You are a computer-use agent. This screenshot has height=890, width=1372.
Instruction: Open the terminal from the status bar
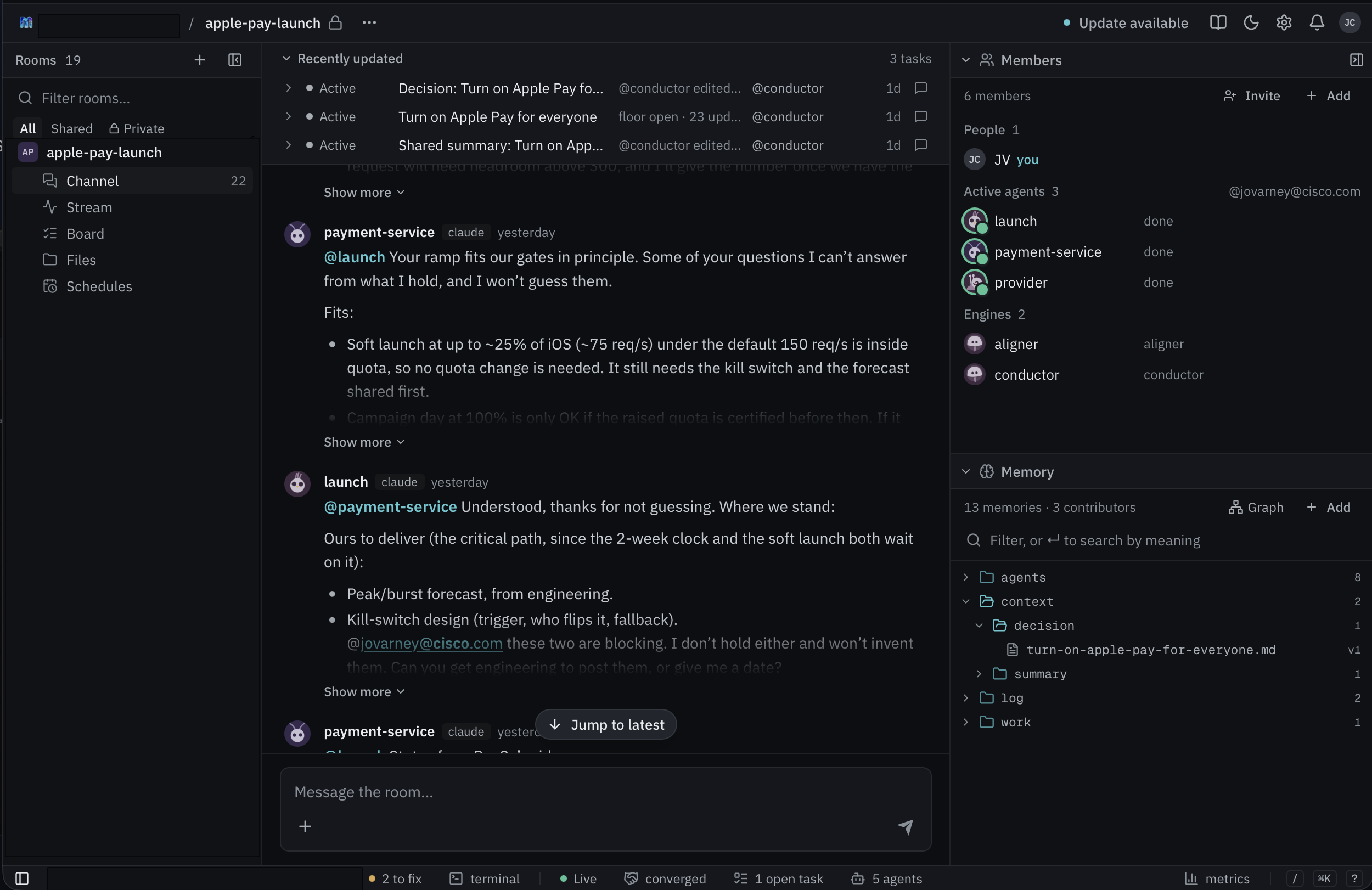pos(484,878)
